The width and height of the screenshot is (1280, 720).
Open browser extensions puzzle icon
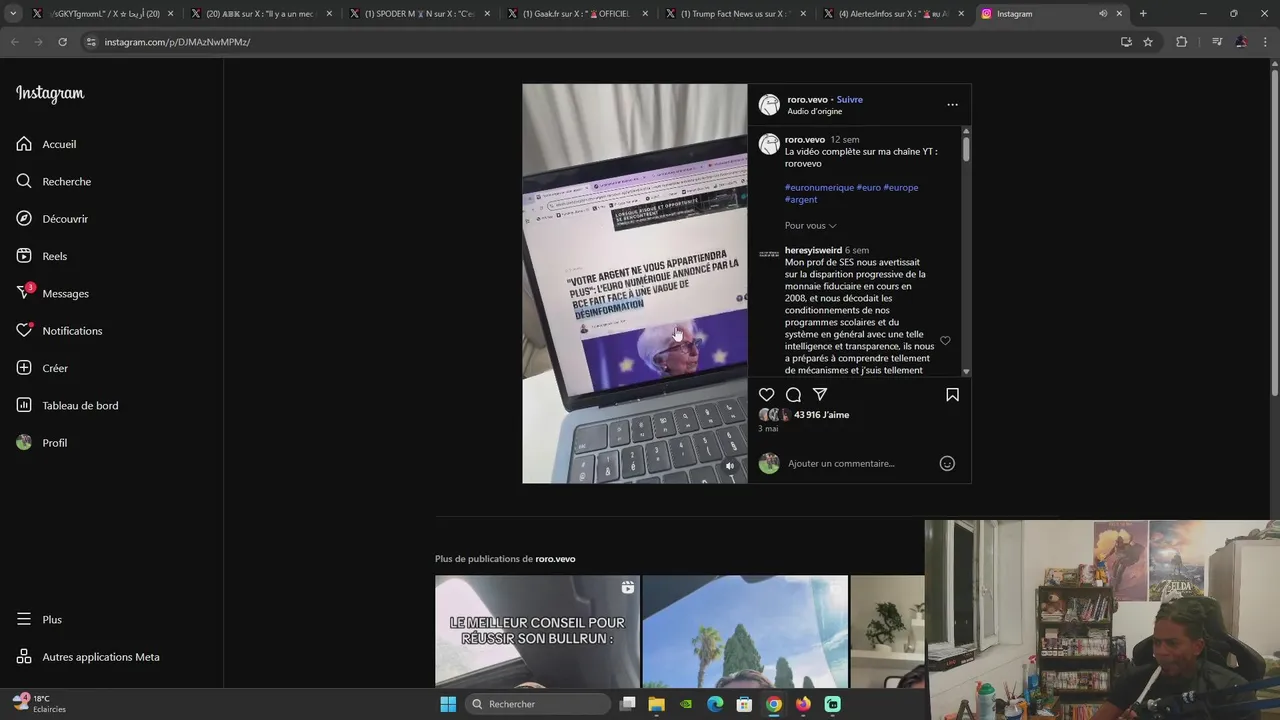[x=1181, y=42]
